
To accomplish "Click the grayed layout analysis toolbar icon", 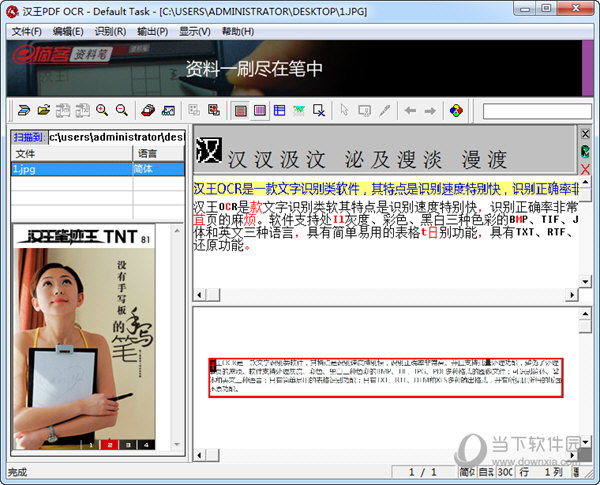I will 194,111.
